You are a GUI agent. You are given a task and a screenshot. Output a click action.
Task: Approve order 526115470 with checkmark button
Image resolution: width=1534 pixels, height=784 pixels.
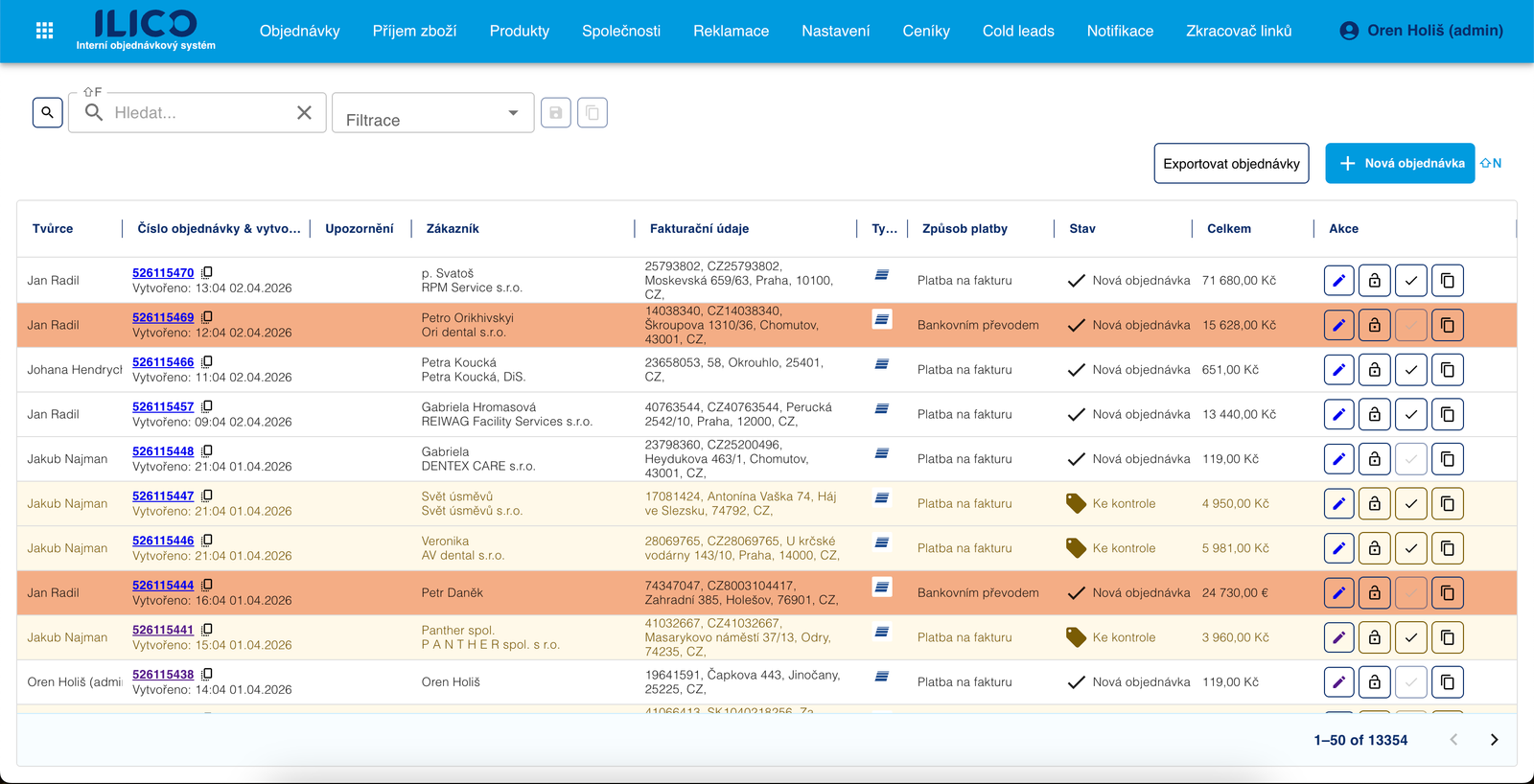pyautogui.click(x=1410, y=281)
